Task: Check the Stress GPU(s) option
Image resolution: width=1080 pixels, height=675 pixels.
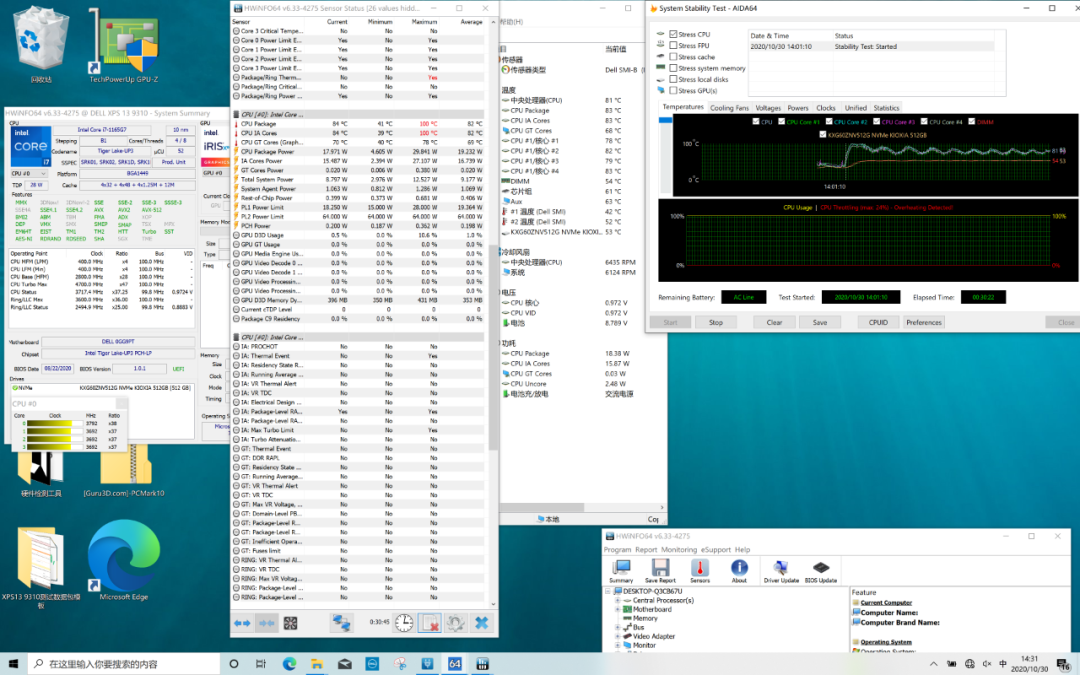Action: 673,91
